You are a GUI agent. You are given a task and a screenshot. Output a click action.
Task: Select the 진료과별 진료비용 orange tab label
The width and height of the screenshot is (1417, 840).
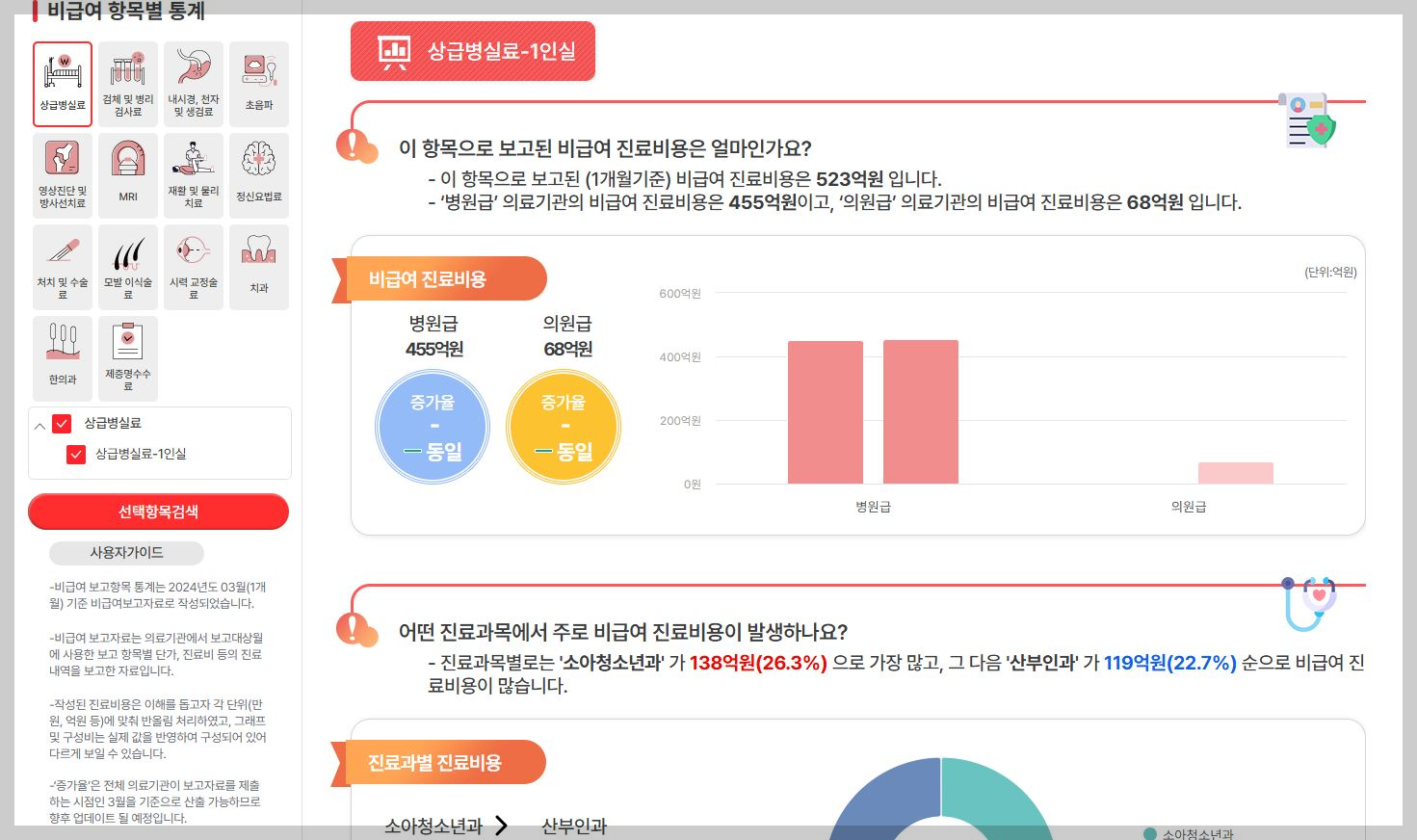[439, 763]
